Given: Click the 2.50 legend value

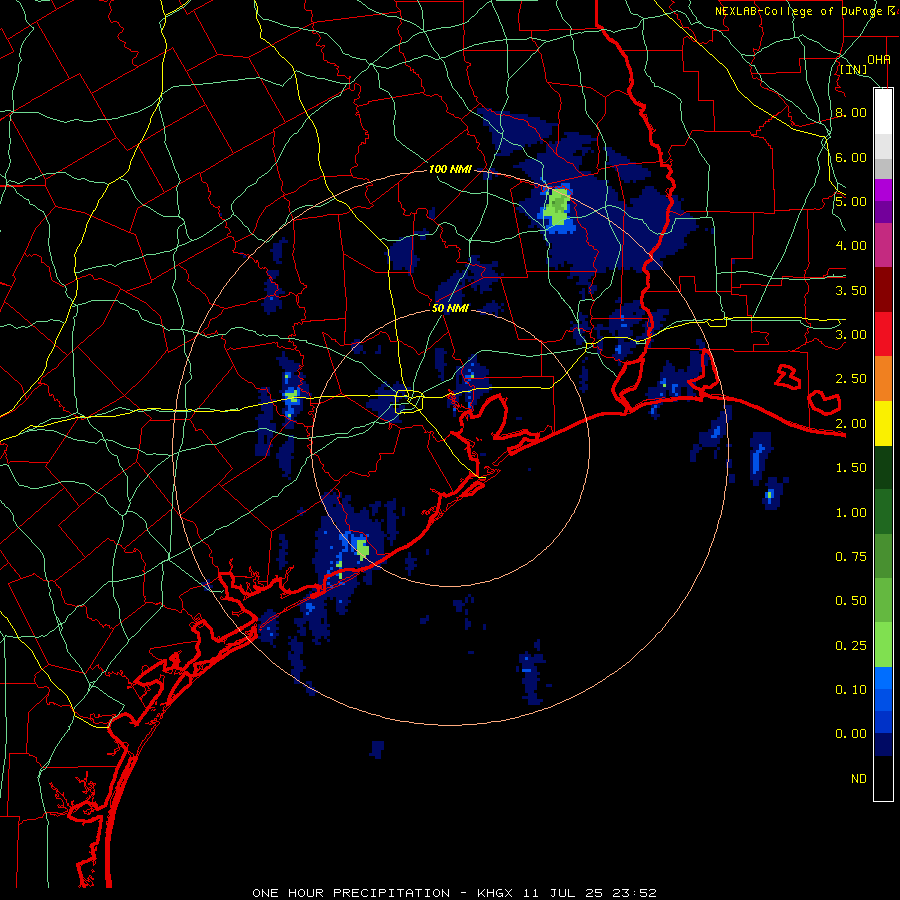Looking at the screenshot, I should [851, 379].
